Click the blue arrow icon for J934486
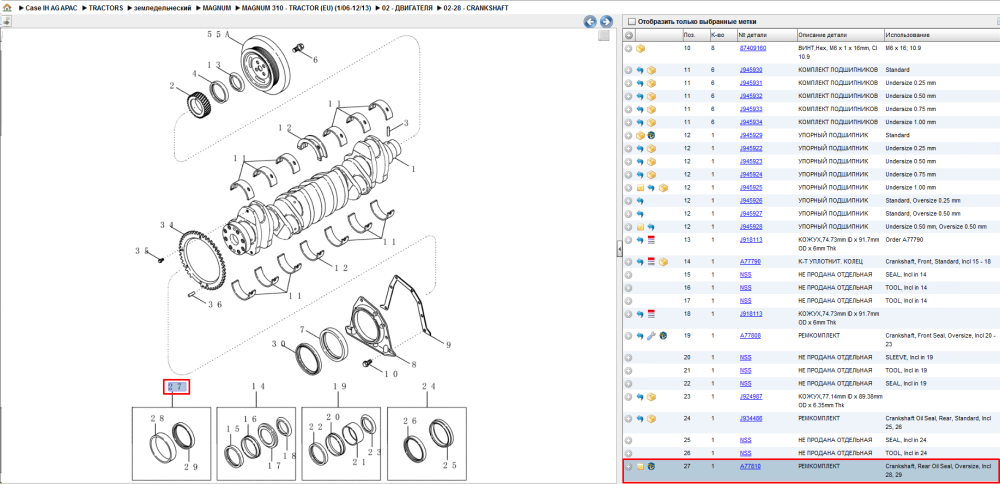The width and height of the screenshot is (1000, 484). tap(640, 419)
